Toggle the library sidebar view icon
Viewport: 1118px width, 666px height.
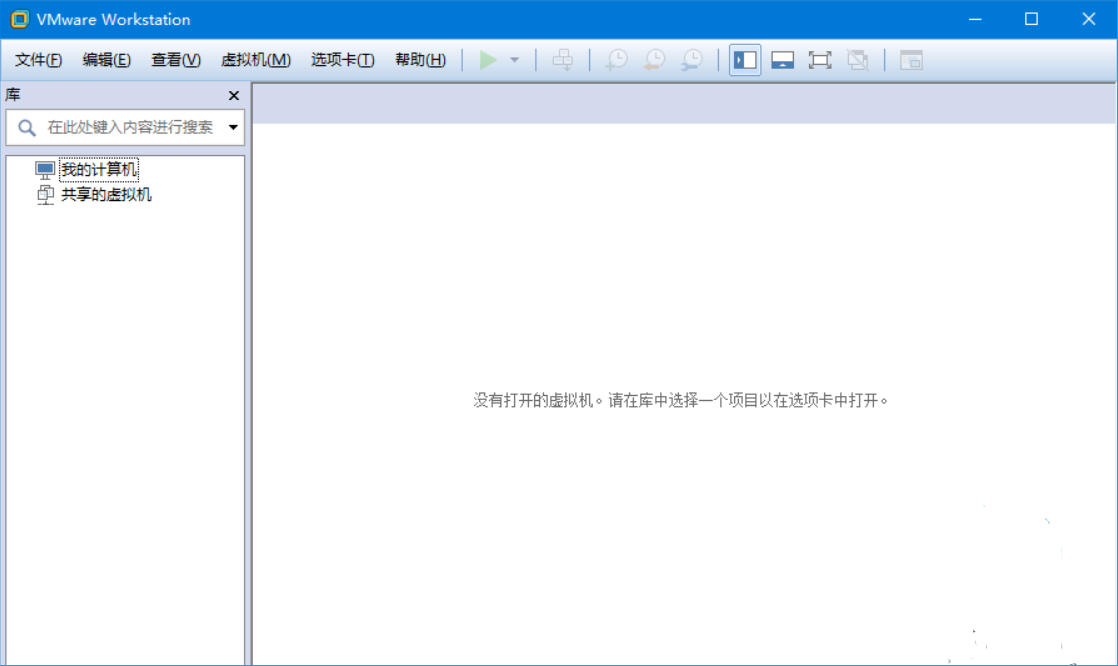click(744, 60)
